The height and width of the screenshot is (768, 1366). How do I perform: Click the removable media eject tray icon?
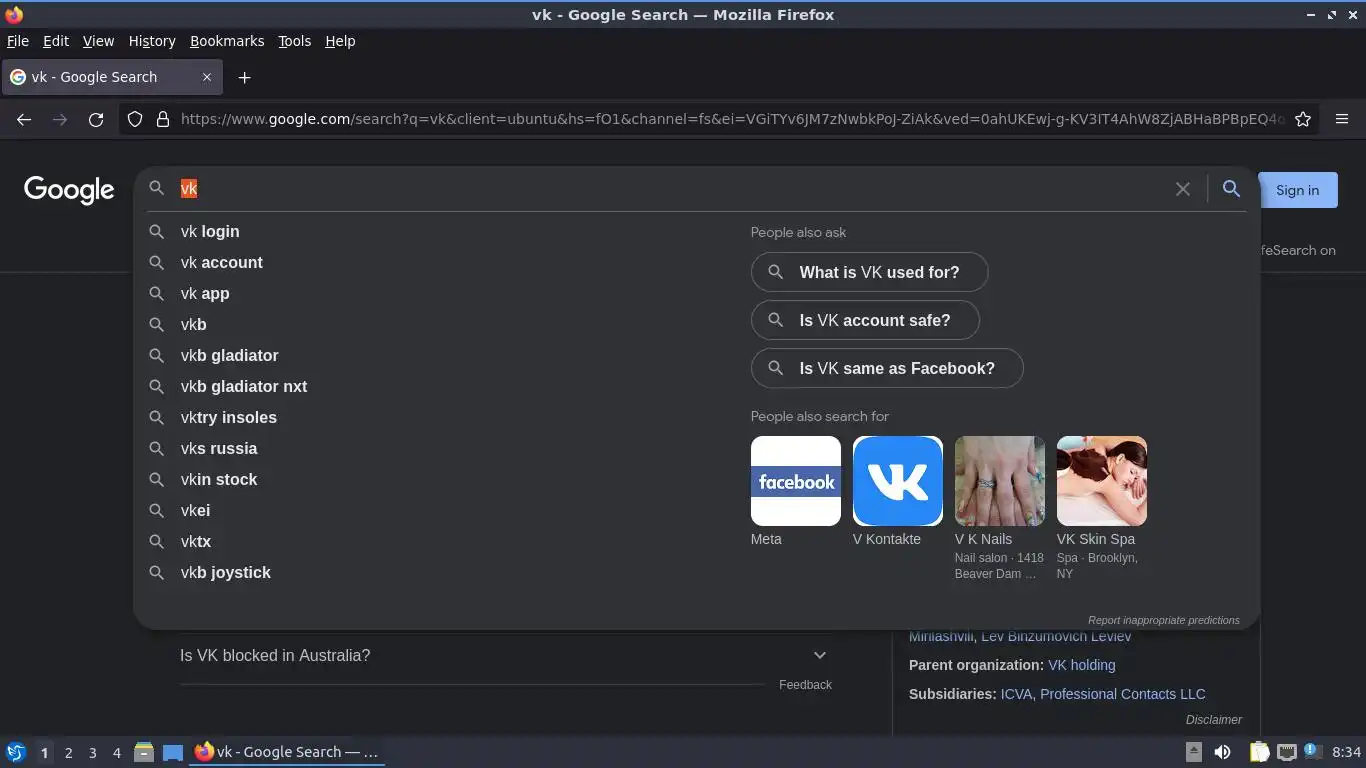point(1194,752)
